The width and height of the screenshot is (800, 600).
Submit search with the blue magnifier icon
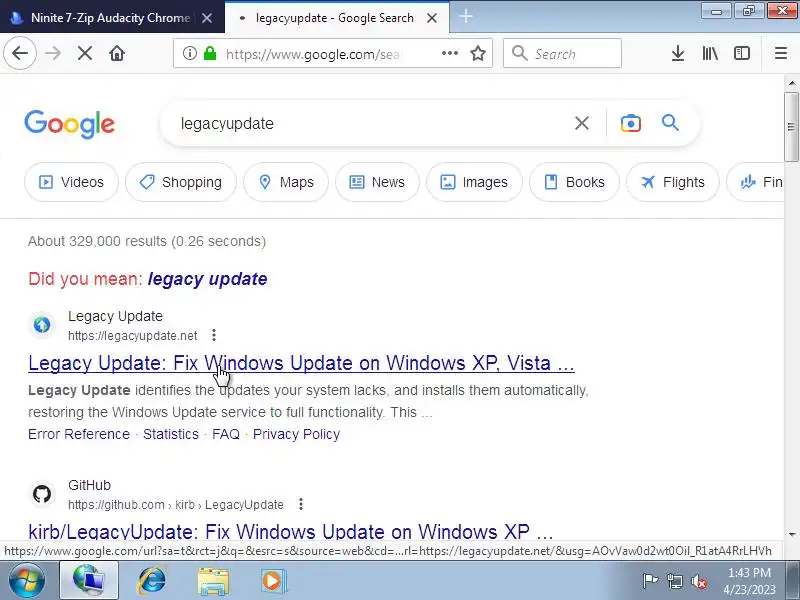pyautogui.click(x=670, y=122)
